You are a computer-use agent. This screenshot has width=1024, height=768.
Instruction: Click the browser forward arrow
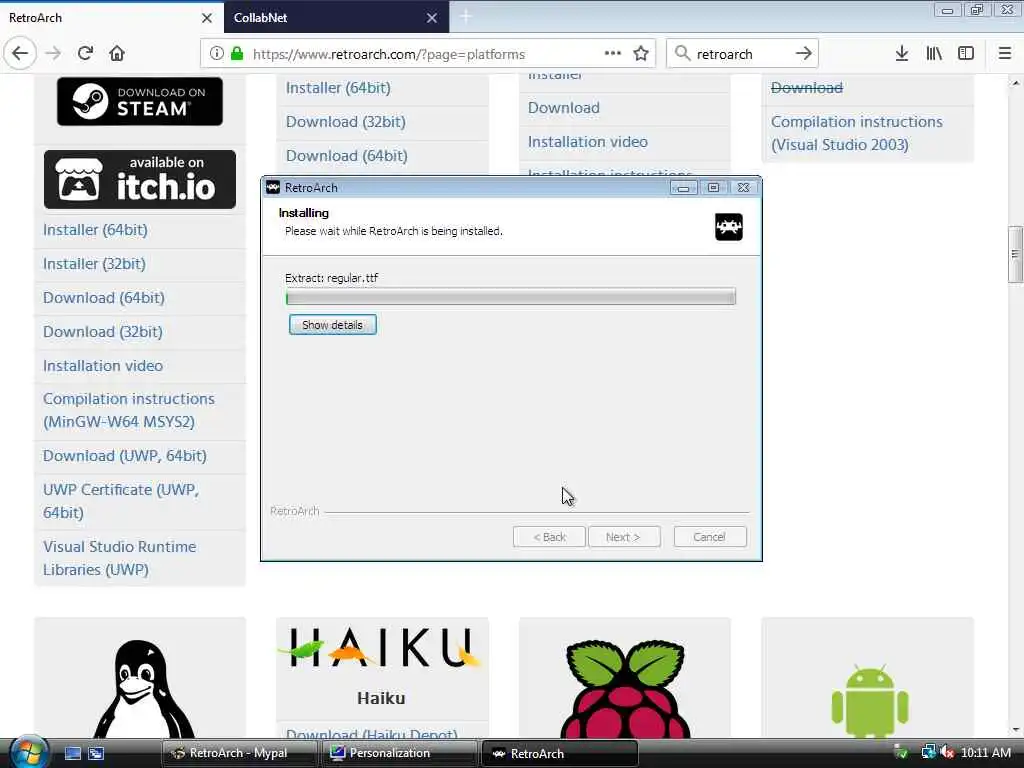click(53, 54)
